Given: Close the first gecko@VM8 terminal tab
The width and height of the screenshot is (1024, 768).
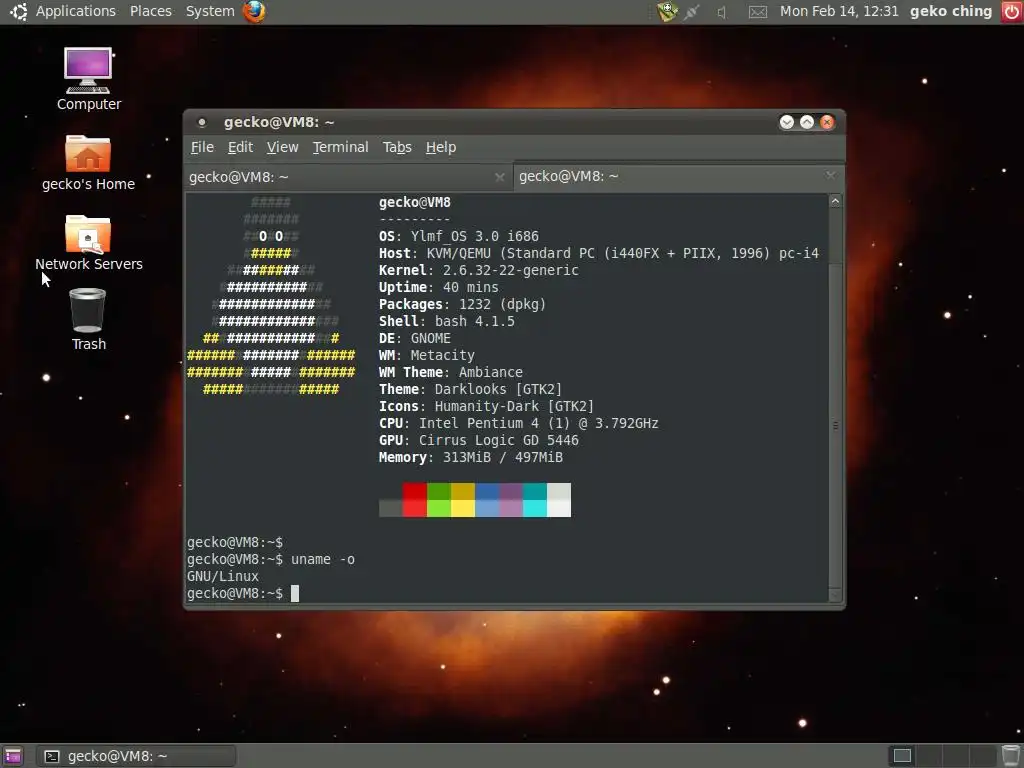Looking at the screenshot, I should click(500, 177).
